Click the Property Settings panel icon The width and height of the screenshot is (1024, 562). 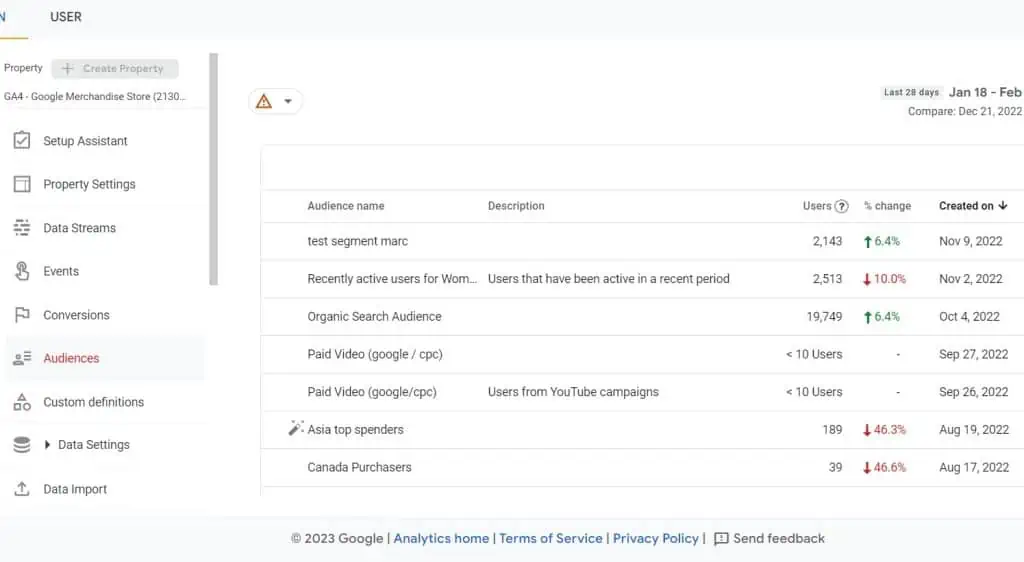(x=22, y=184)
